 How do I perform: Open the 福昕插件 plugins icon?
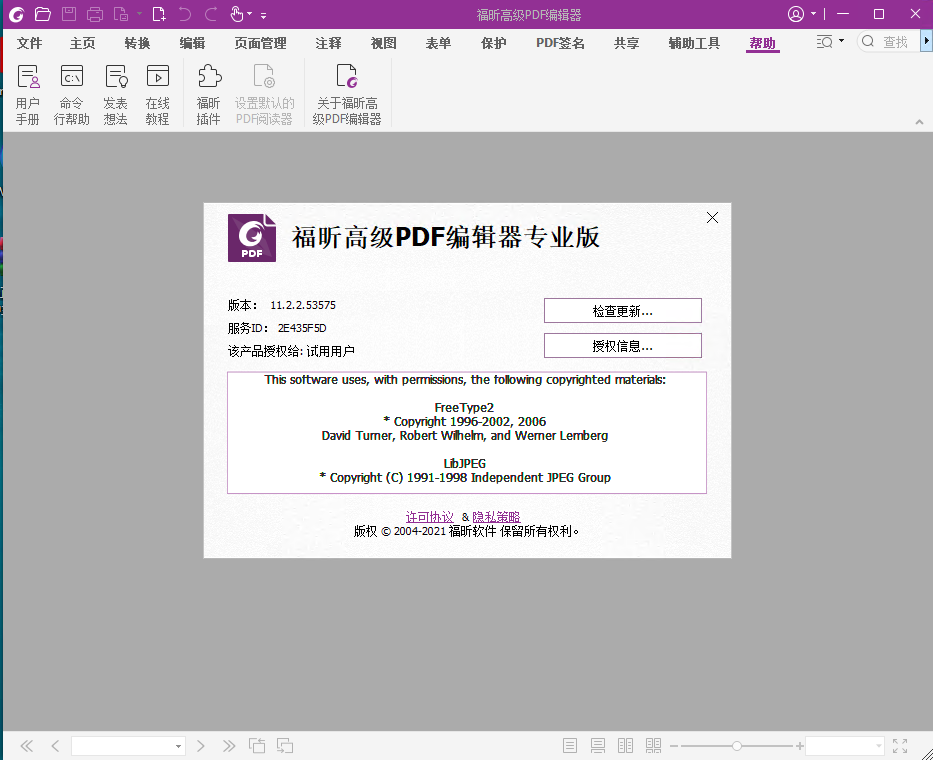pyautogui.click(x=209, y=95)
